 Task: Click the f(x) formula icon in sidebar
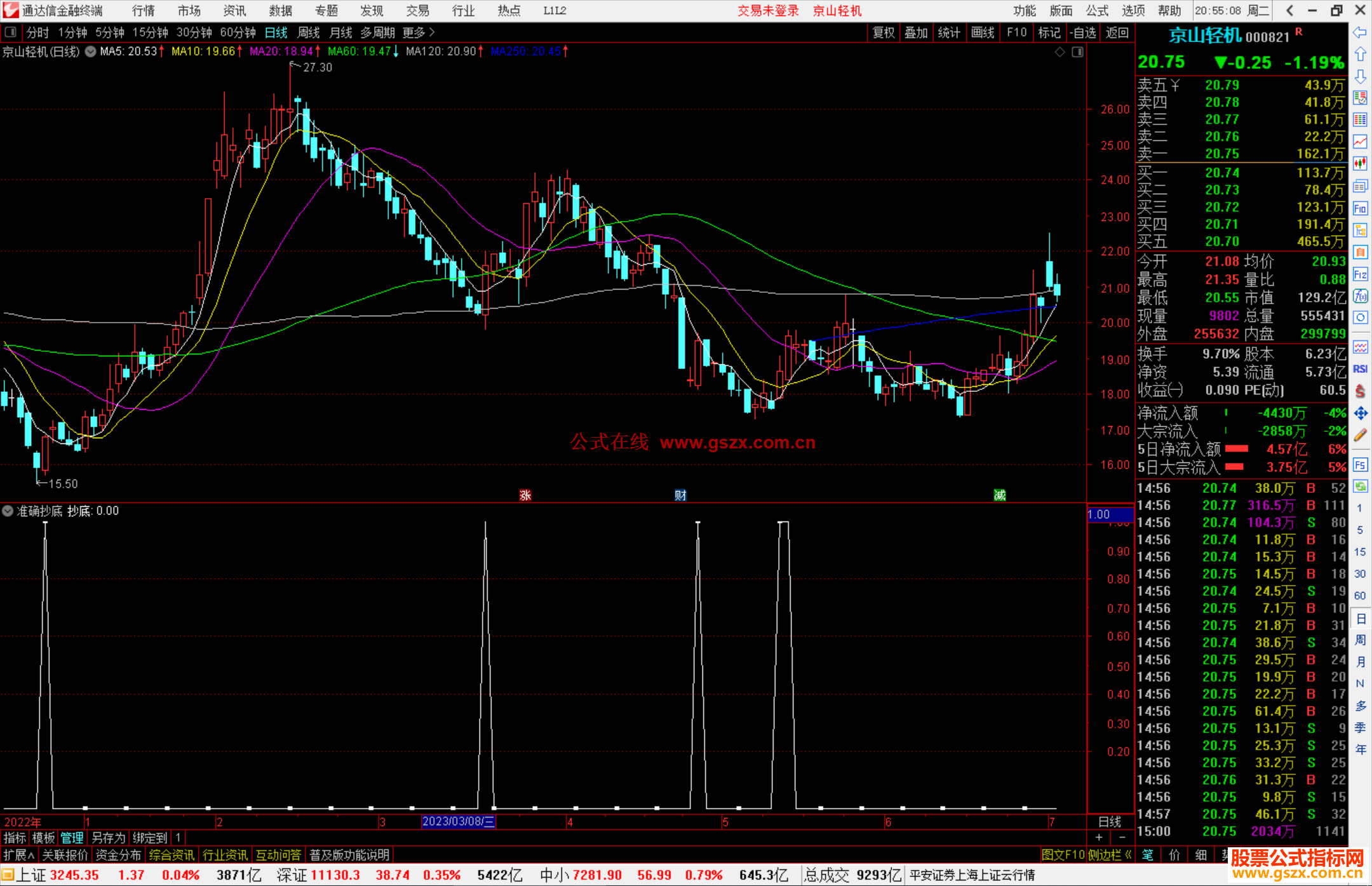point(1360,296)
